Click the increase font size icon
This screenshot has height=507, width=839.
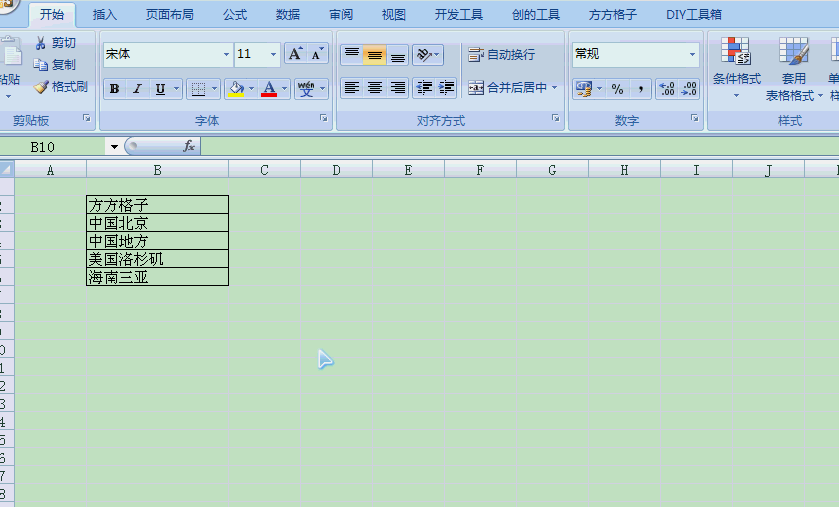tap(295, 54)
